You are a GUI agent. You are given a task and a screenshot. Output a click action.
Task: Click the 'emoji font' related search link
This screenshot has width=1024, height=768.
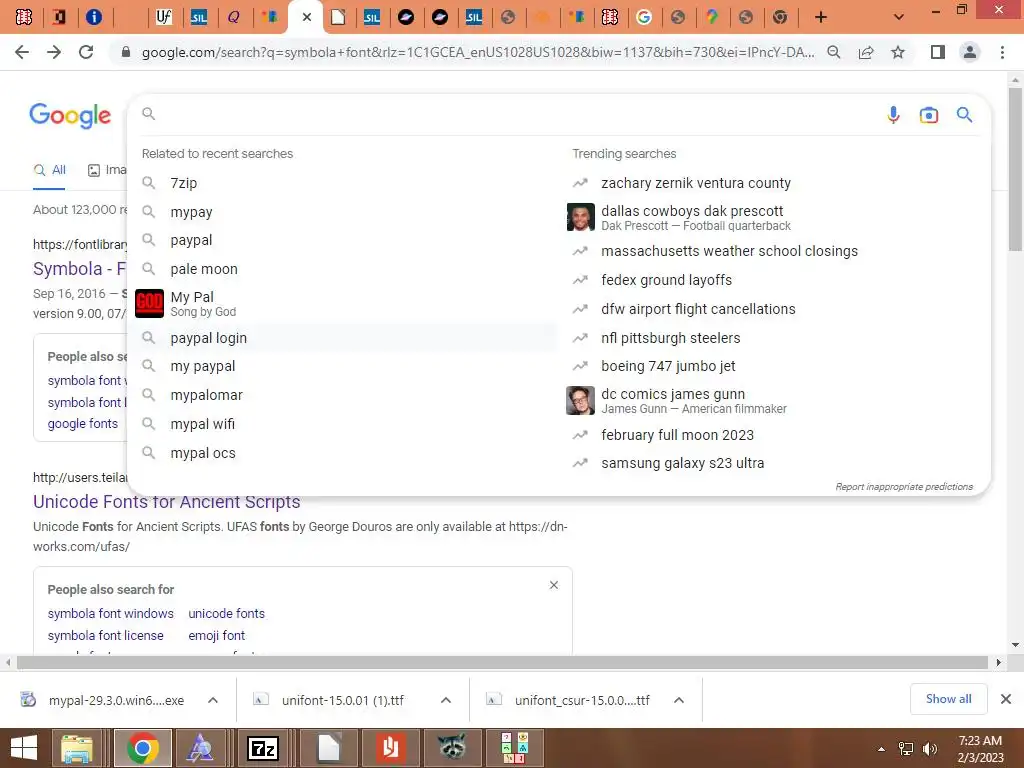point(217,635)
